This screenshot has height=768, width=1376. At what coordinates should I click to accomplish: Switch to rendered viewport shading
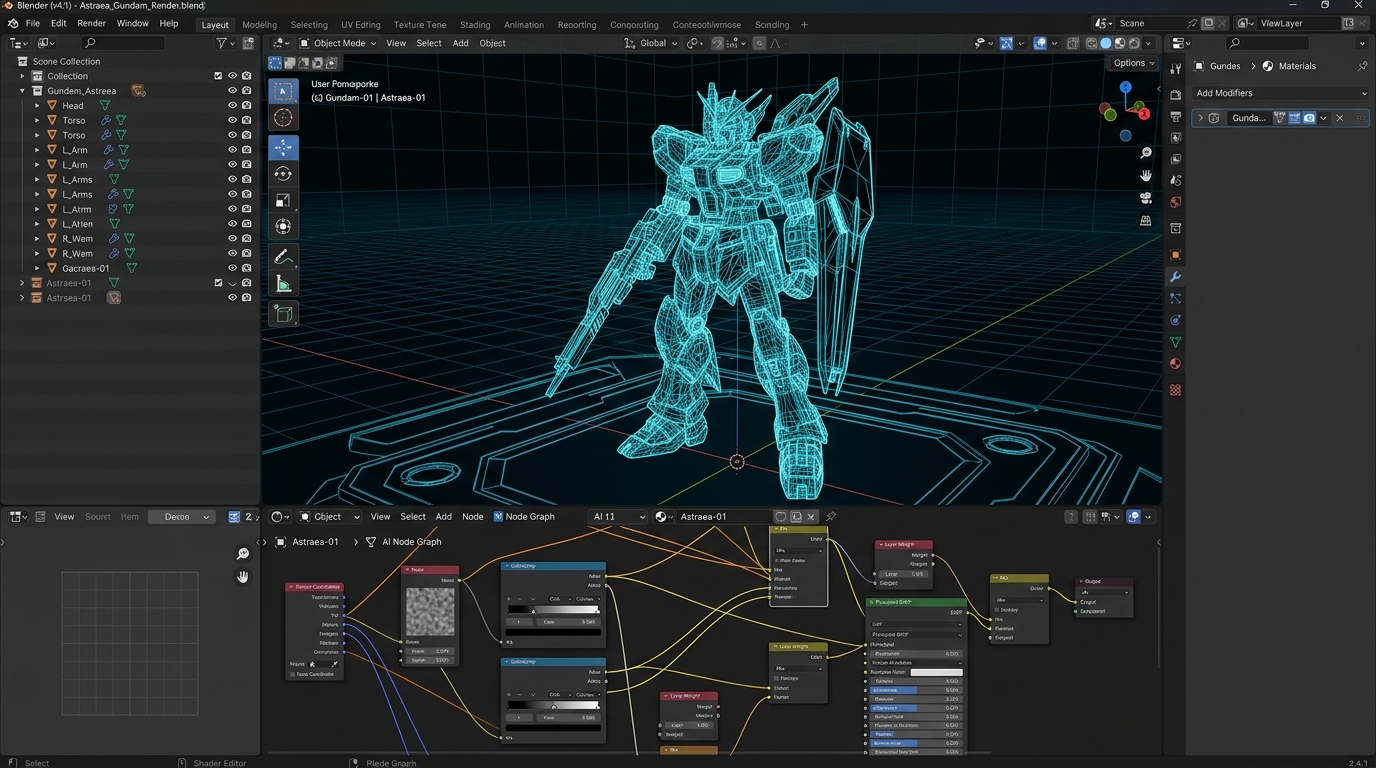[1134, 43]
